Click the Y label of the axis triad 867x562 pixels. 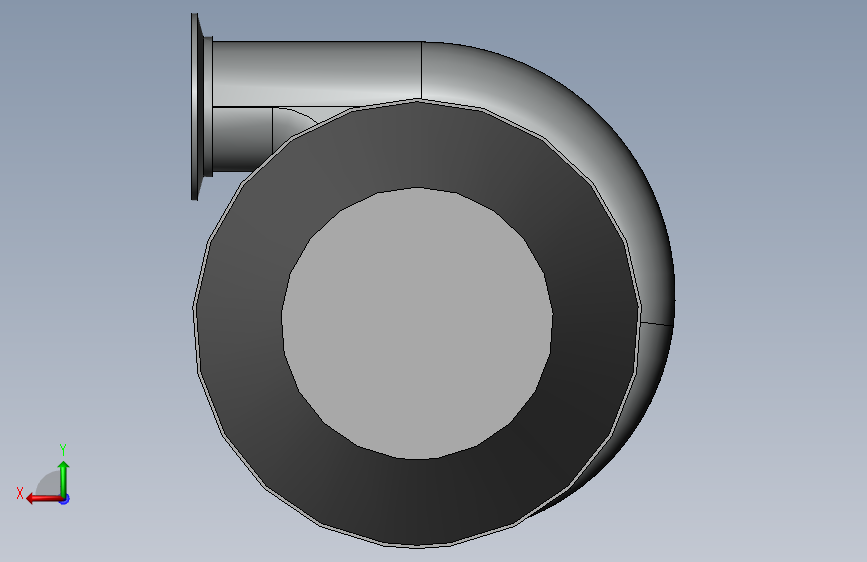tap(63, 449)
